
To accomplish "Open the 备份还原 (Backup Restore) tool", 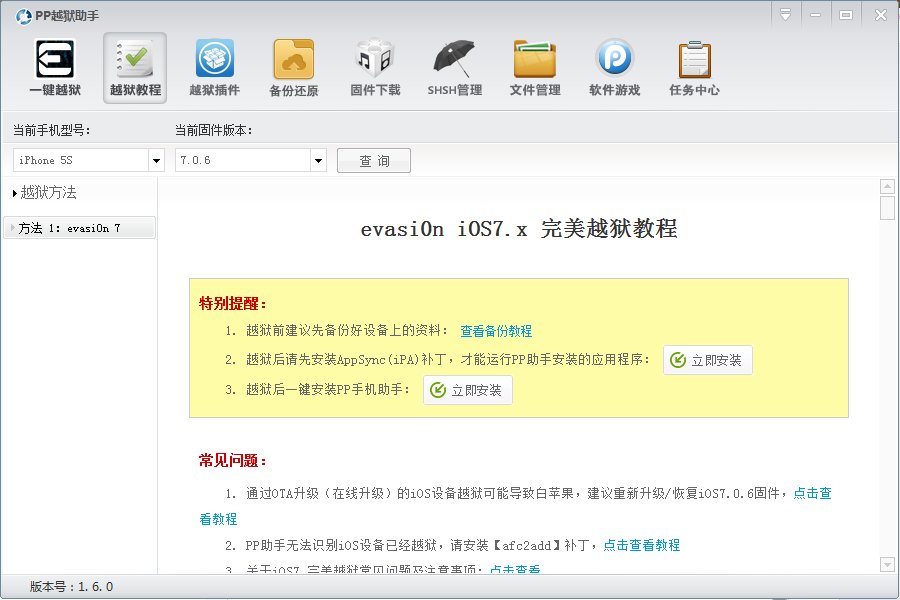I will (294, 67).
